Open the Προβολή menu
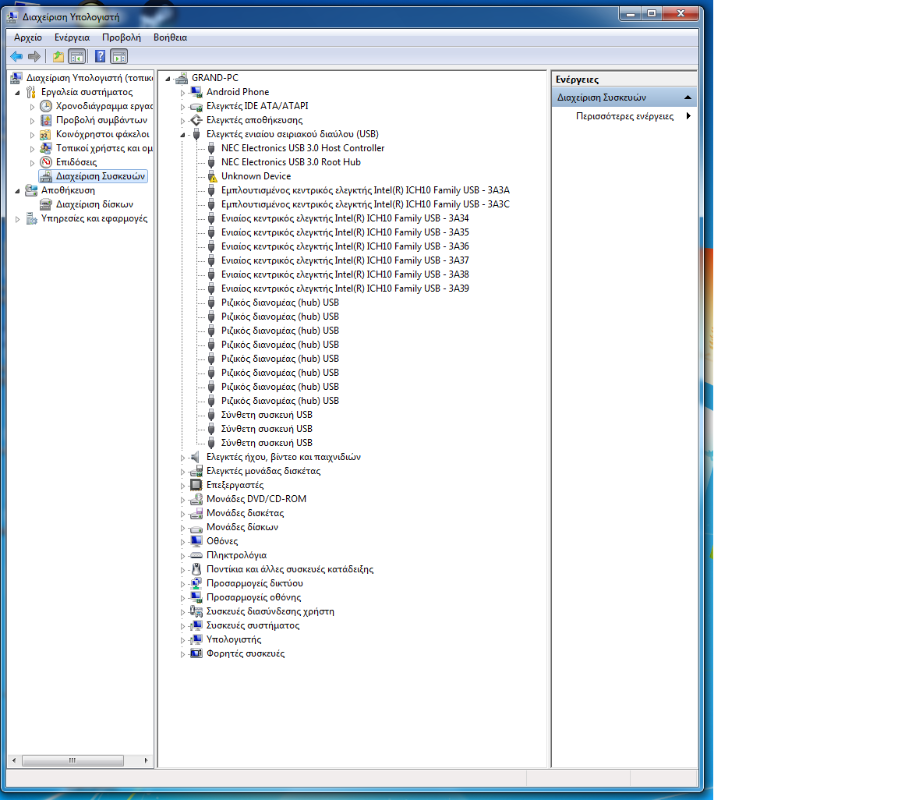The height and width of the screenshot is (800, 898). 121,37
